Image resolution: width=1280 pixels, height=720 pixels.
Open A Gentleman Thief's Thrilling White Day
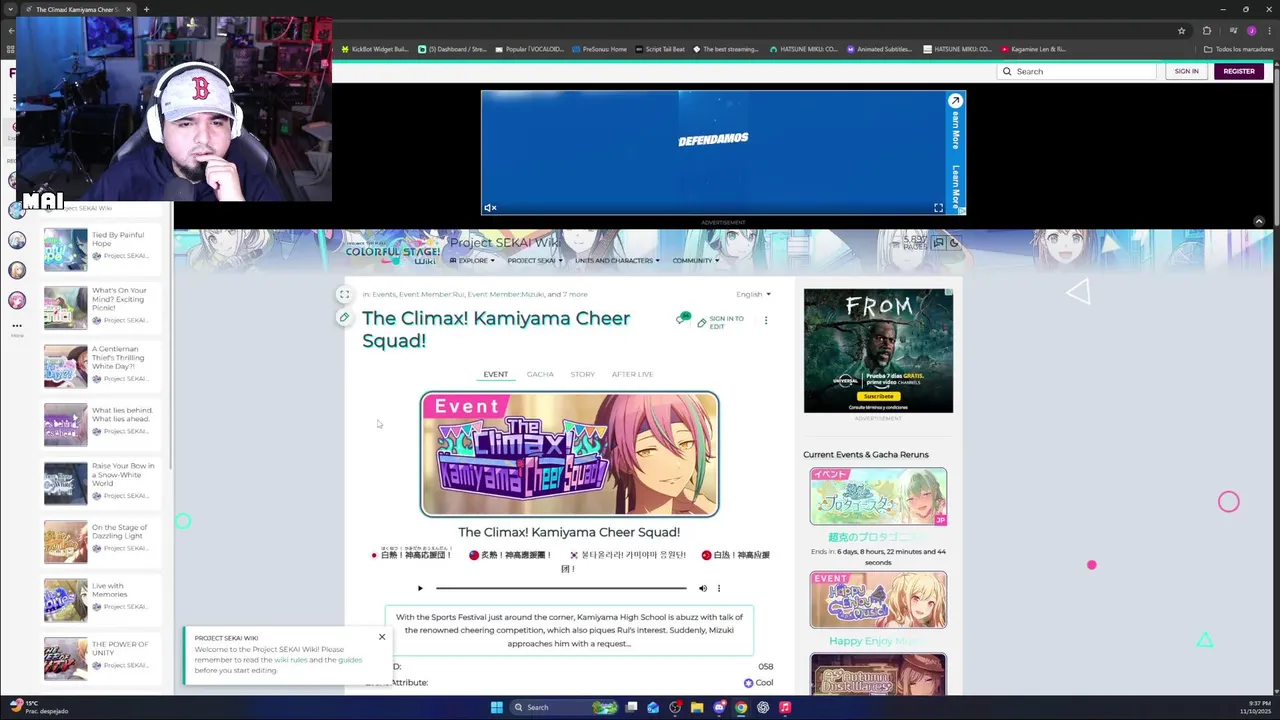pos(101,366)
